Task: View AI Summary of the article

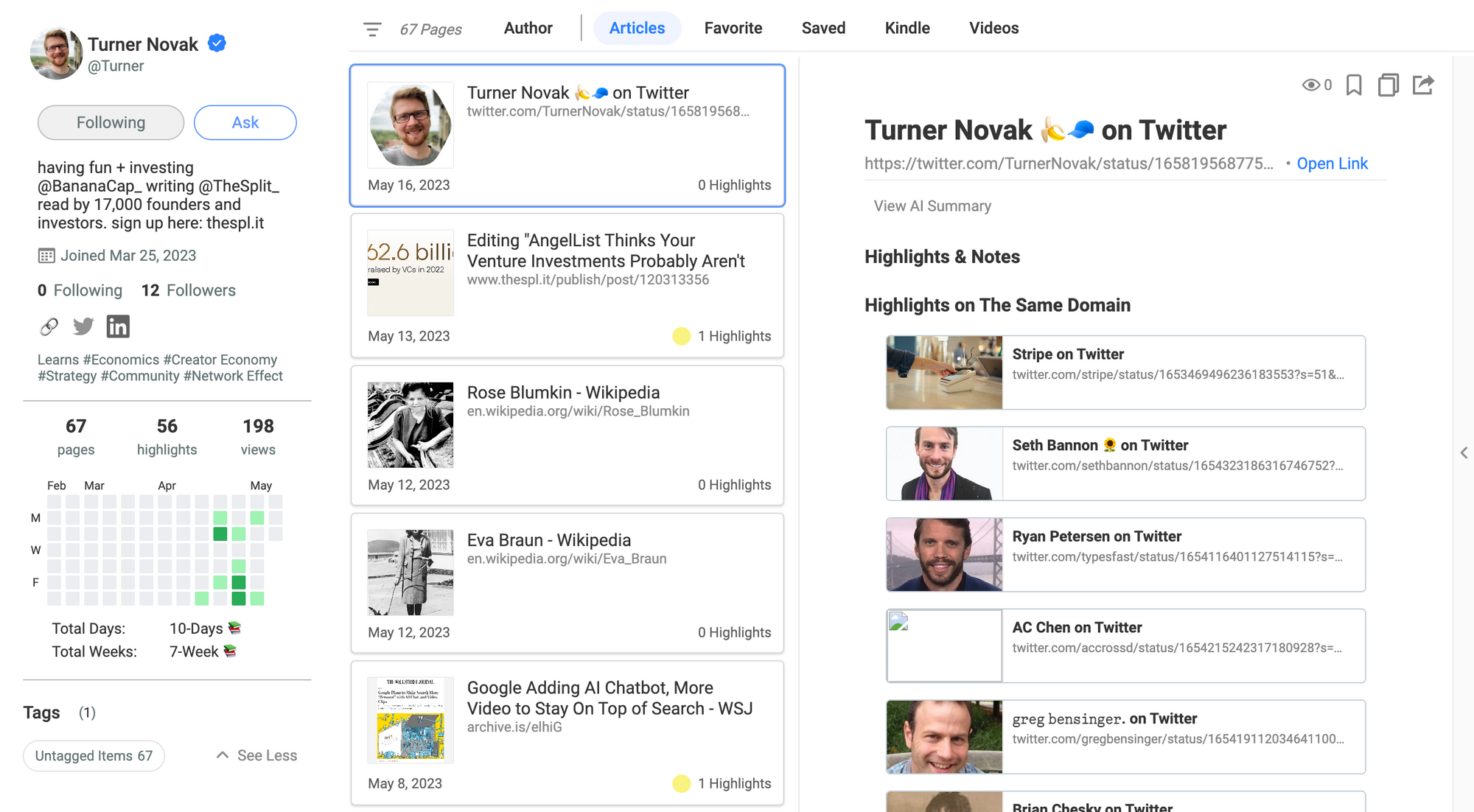Action: (x=932, y=206)
